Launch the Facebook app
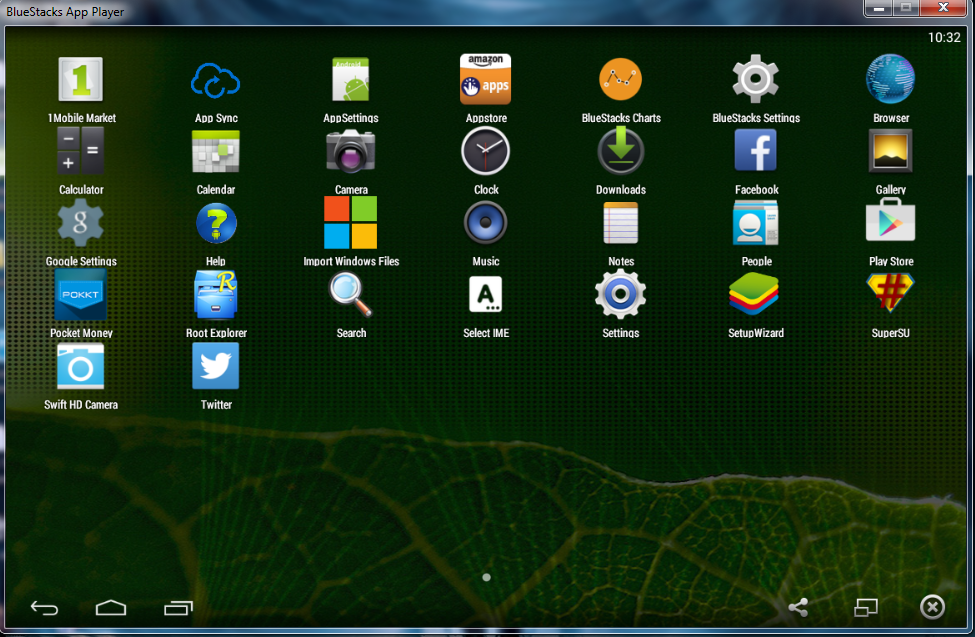 point(756,150)
